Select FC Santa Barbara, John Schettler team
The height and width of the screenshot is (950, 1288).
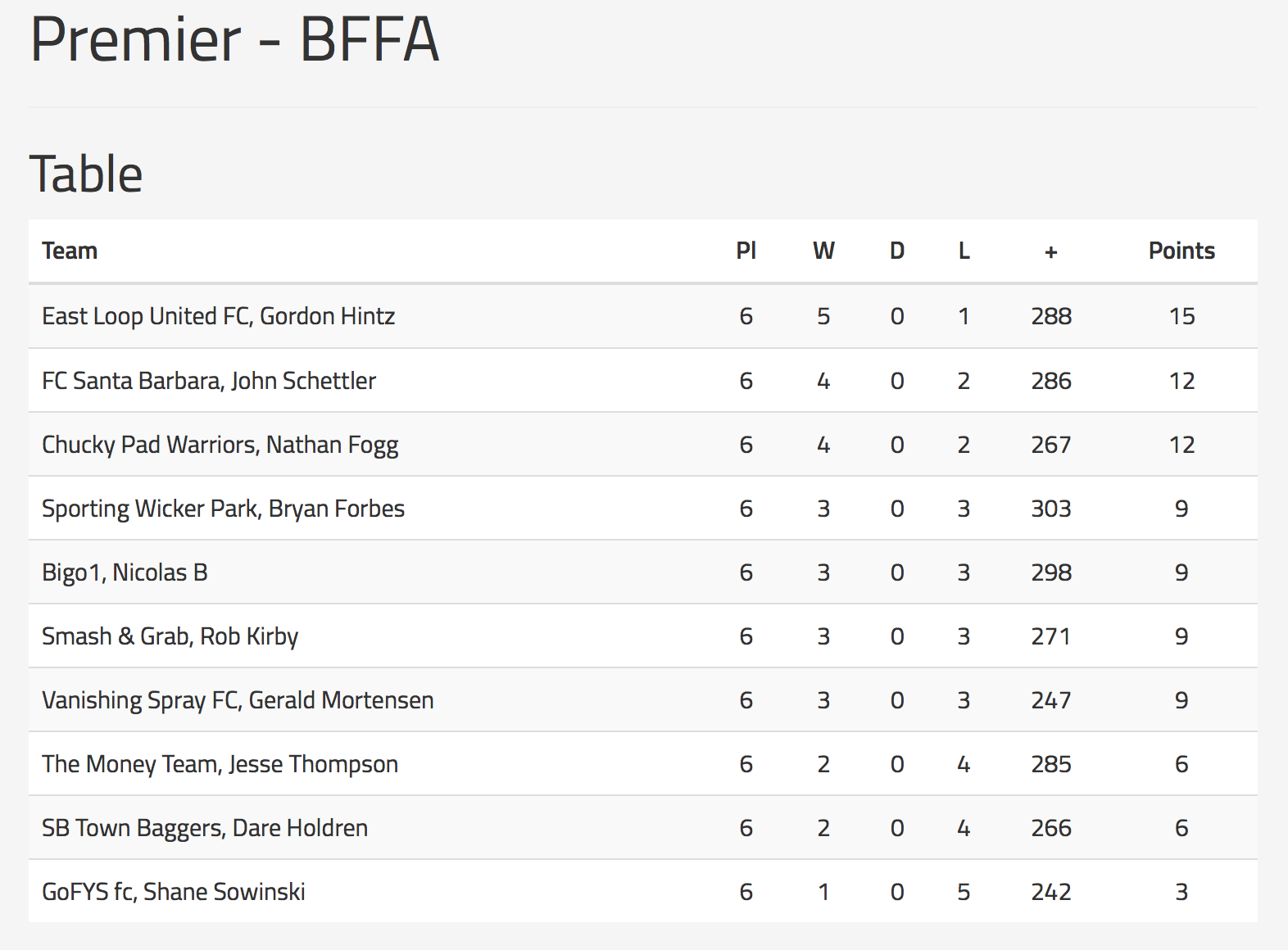(209, 381)
